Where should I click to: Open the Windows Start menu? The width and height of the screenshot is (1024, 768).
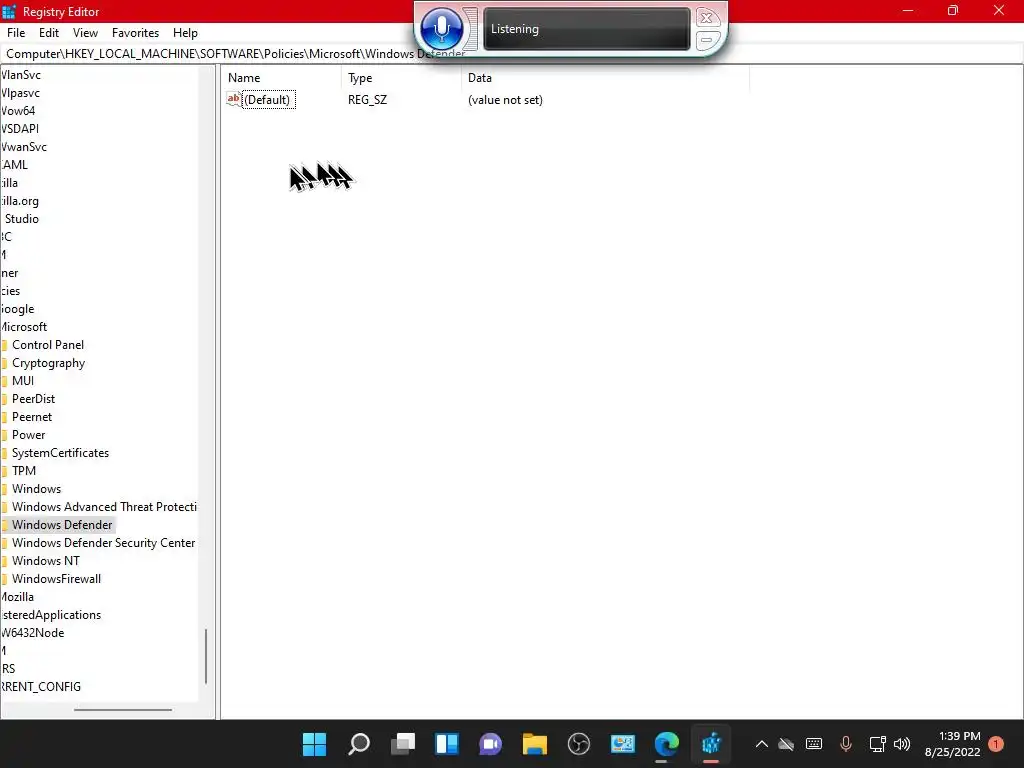(314, 744)
